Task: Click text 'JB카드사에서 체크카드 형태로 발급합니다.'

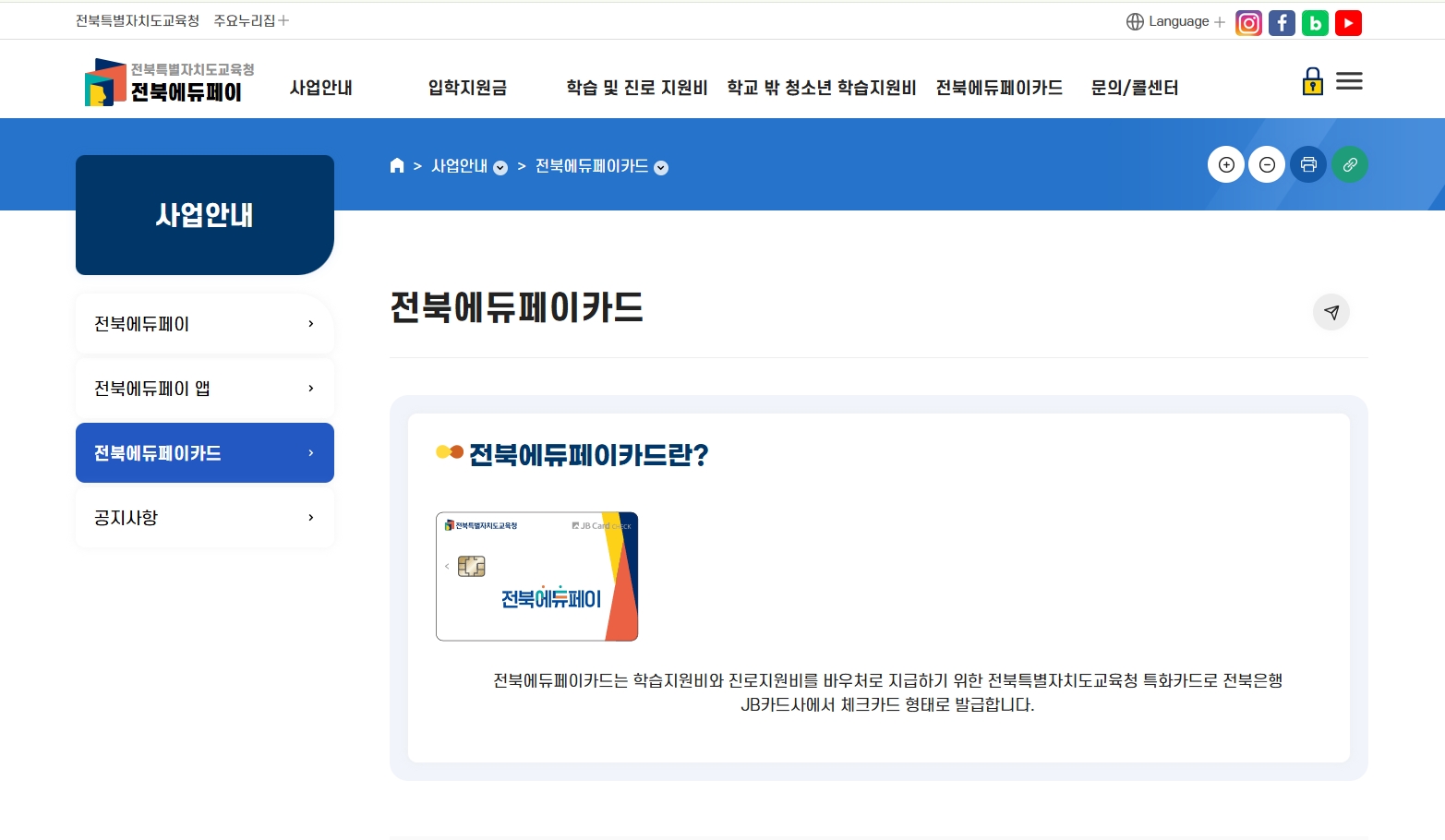Action: [x=888, y=704]
